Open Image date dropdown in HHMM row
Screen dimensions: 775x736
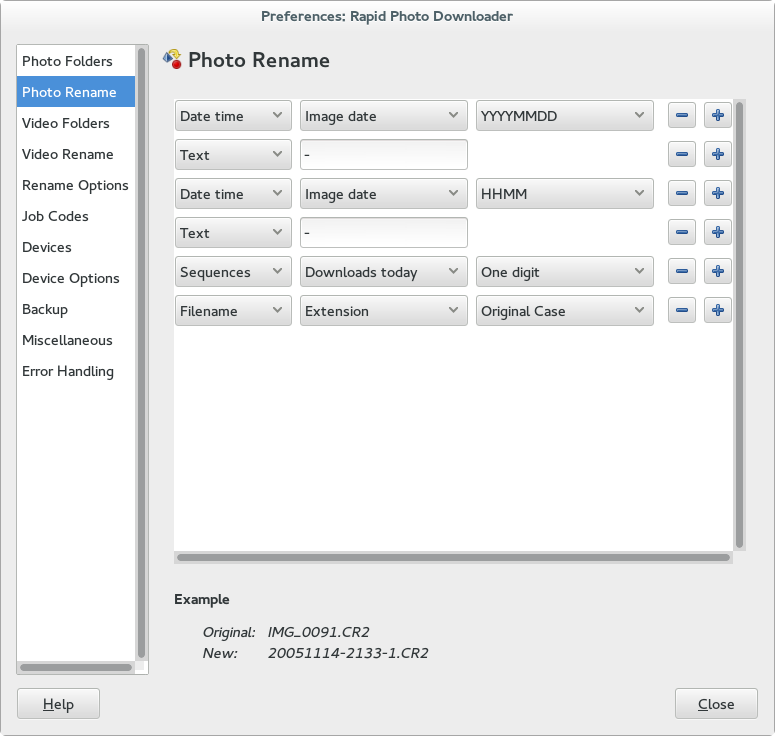tap(384, 194)
